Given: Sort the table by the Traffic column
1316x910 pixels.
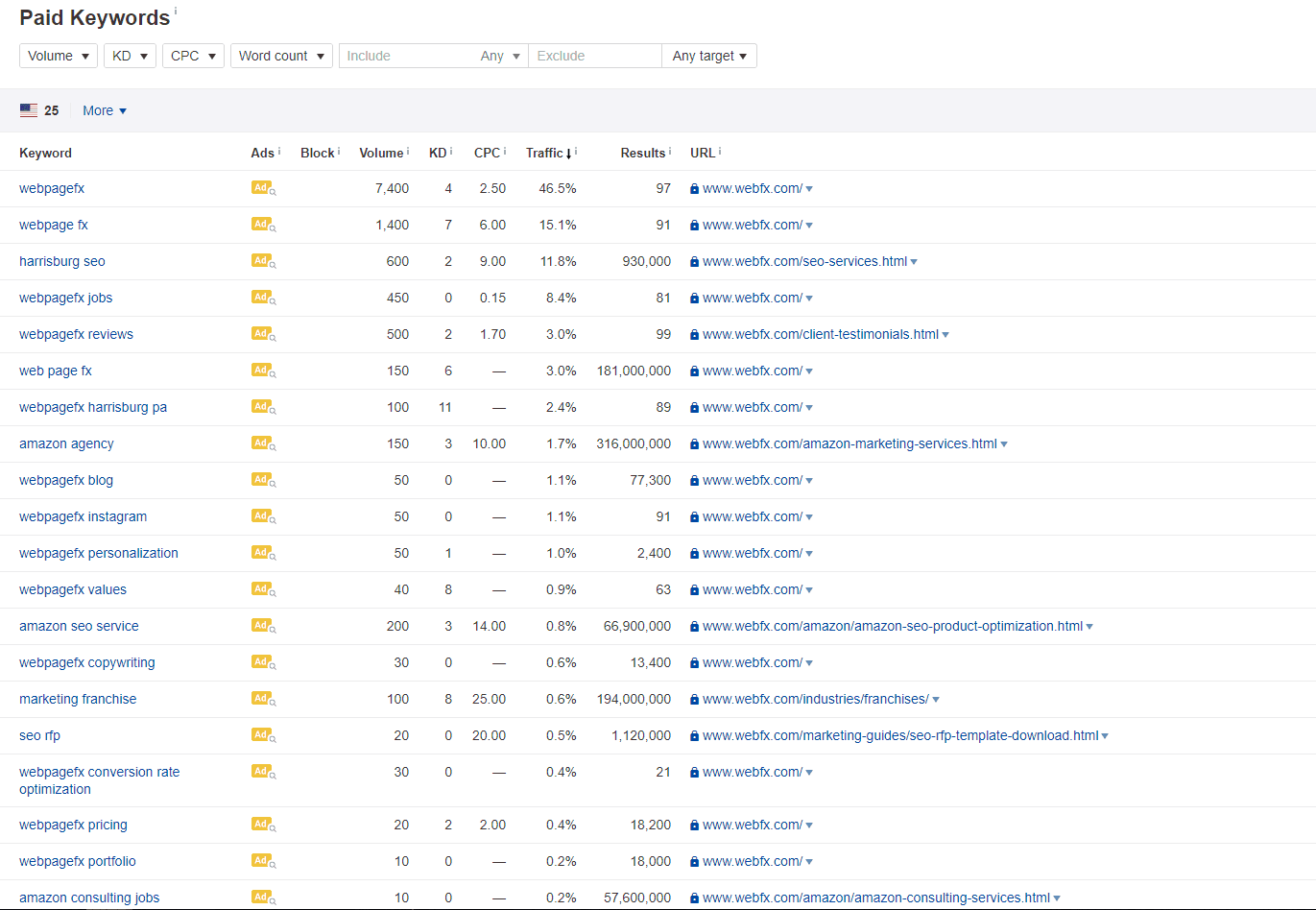Looking at the screenshot, I should [x=545, y=153].
